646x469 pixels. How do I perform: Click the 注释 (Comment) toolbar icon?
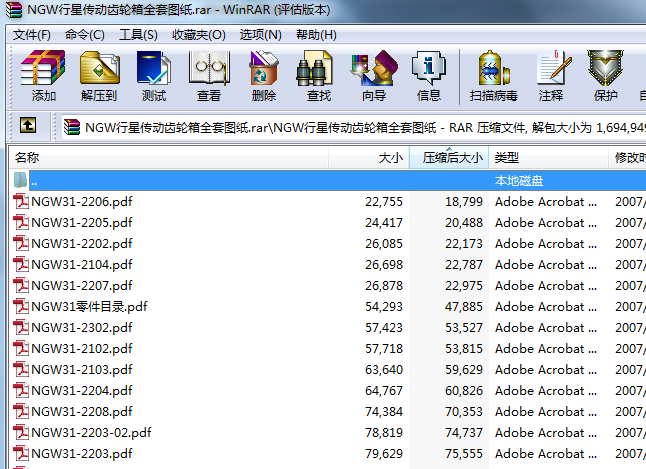coord(551,76)
